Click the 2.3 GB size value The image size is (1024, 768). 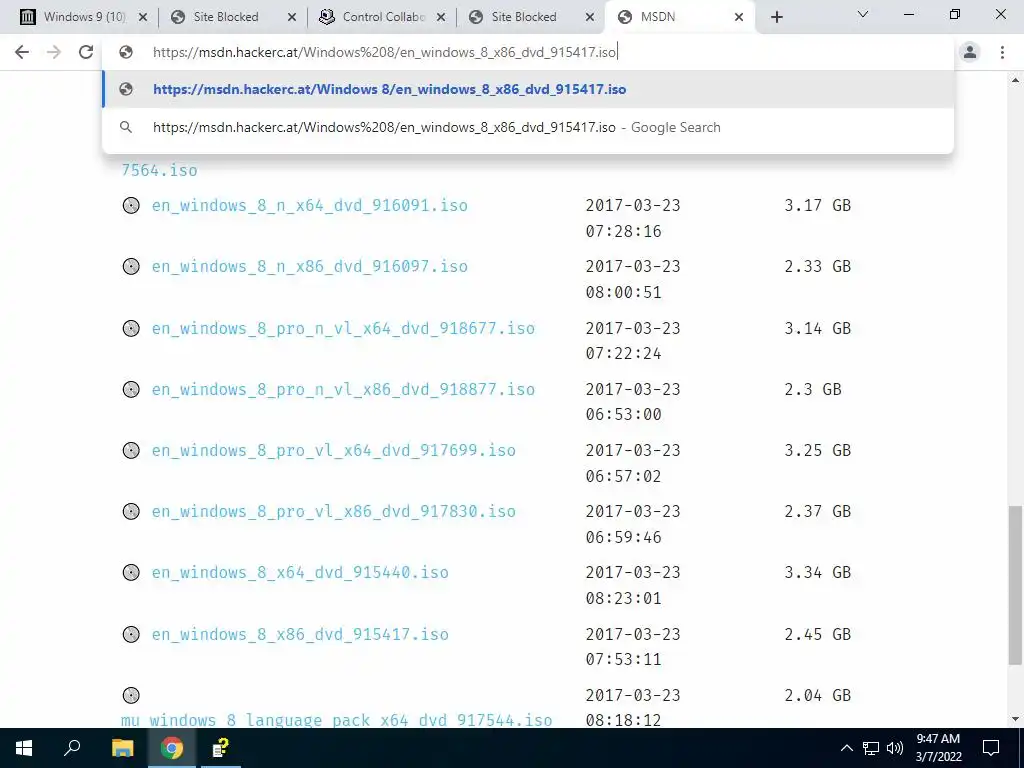coord(813,389)
